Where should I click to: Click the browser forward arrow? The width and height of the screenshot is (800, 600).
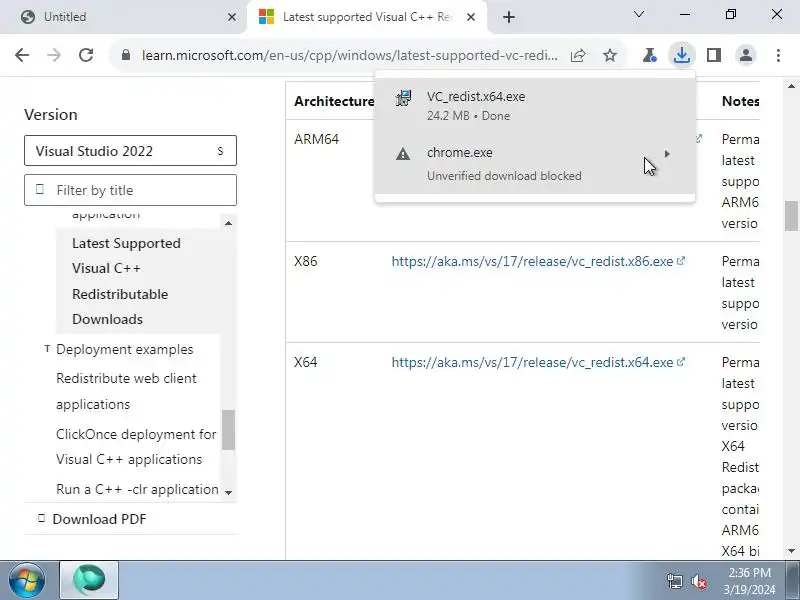click(x=54, y=55)
